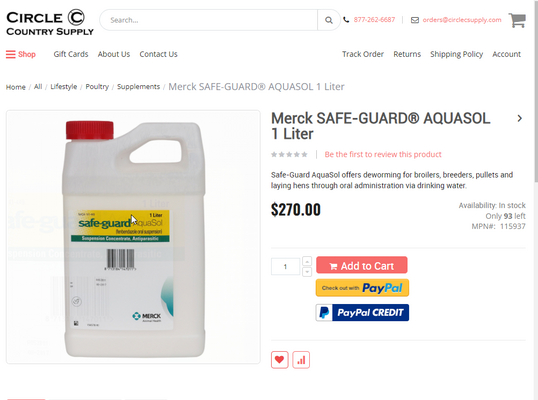Add product to wishlist heart icon
The image size is (538, 400).
(279, 360)
